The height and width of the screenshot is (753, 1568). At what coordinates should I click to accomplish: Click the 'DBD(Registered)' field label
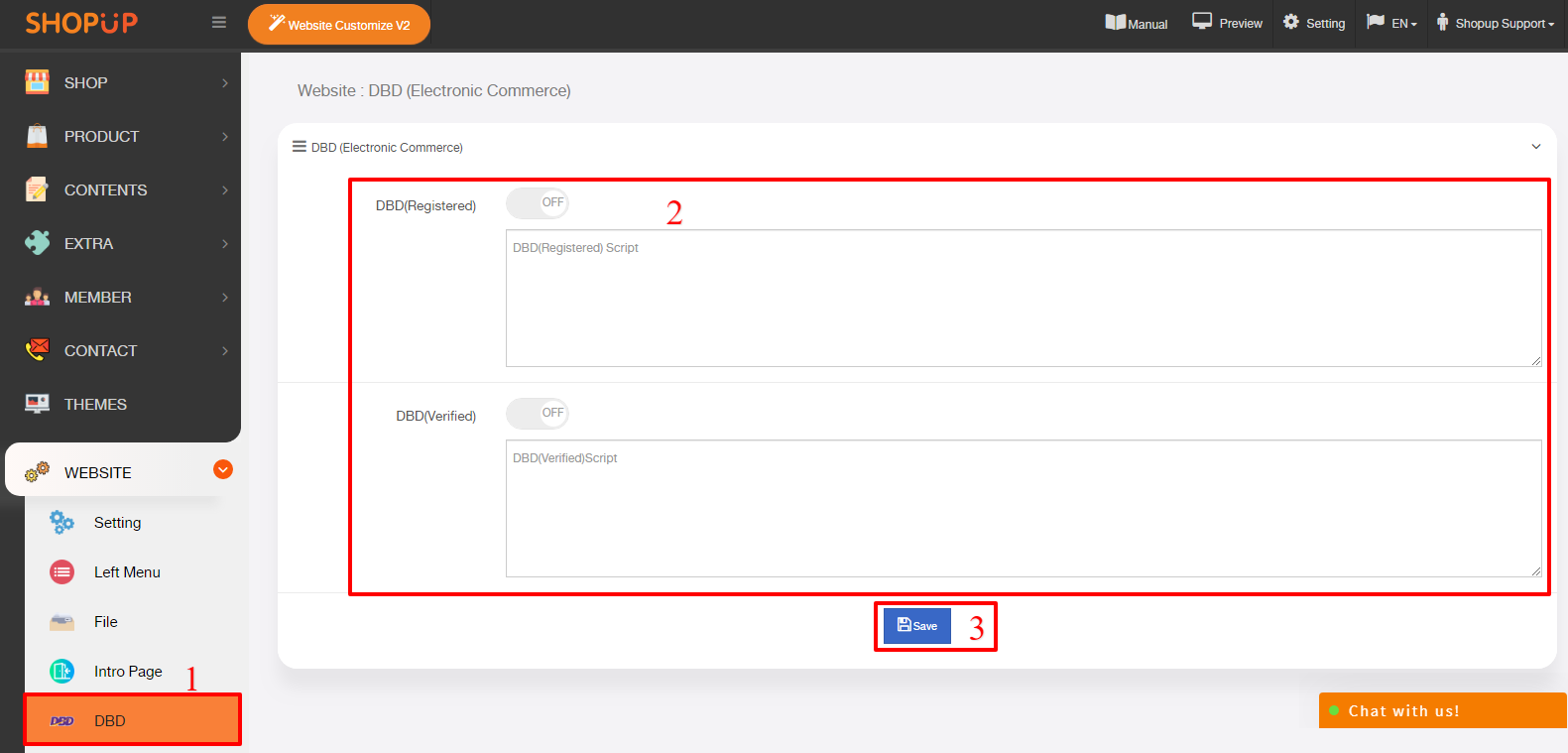(x=425, y=205)
